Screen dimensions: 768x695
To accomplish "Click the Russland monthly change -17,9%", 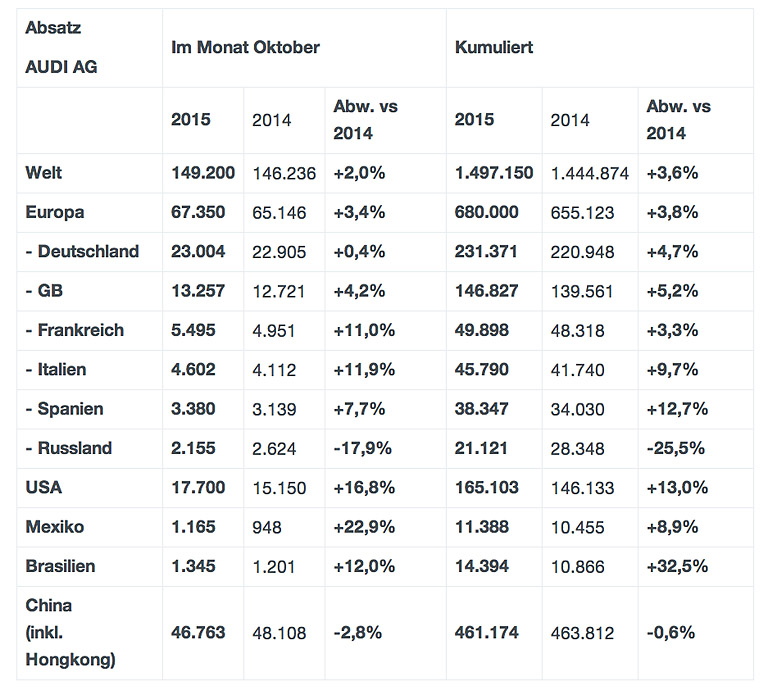I will (365, 448).
